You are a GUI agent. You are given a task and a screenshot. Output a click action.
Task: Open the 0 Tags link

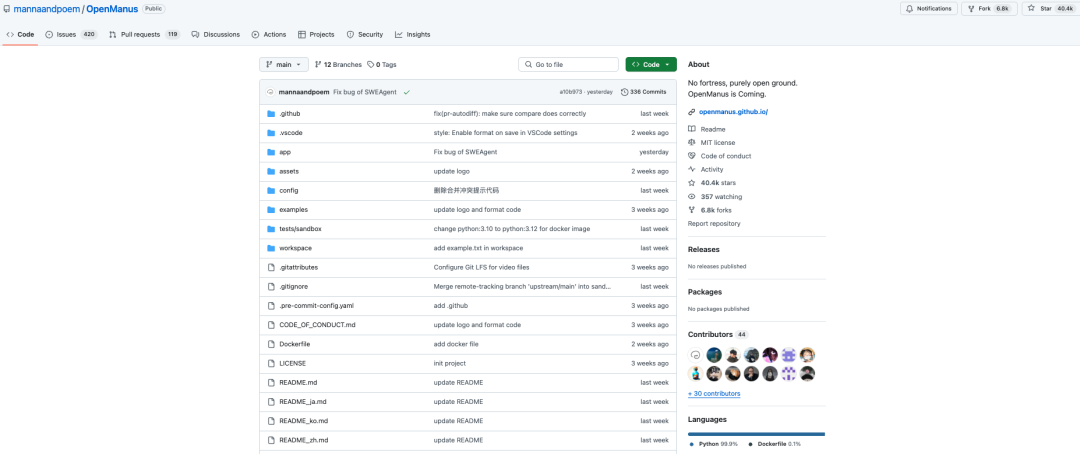click(382, 65)
